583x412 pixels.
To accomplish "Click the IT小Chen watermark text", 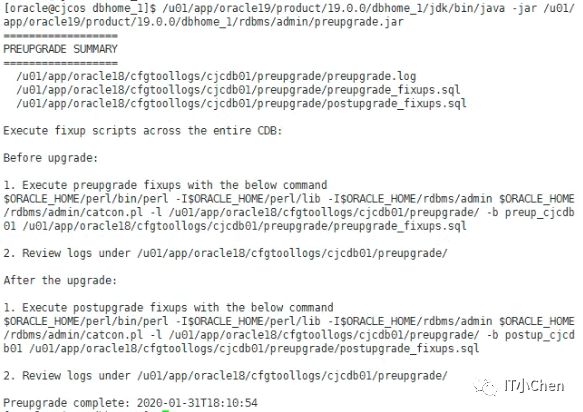I will coord(534,386).
